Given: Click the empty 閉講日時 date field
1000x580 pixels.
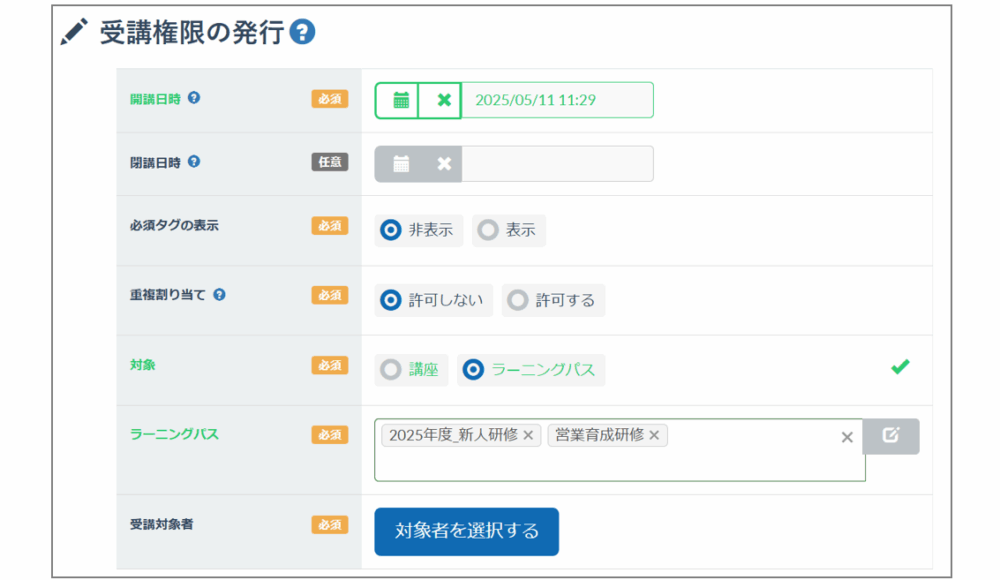Looking at the screenshot, I should click(557, 164).
